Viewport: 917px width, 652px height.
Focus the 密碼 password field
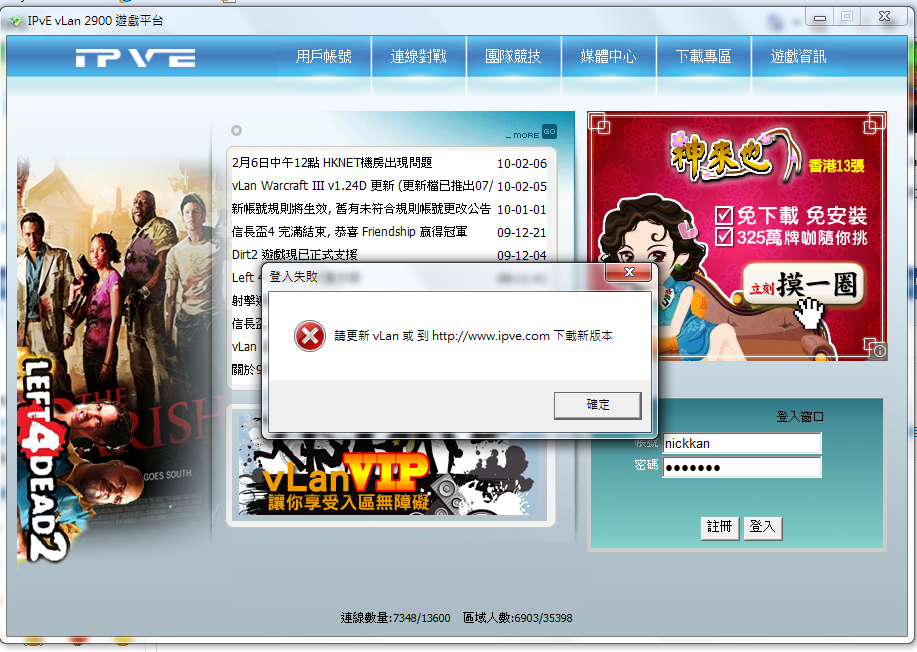coord(742,467)
